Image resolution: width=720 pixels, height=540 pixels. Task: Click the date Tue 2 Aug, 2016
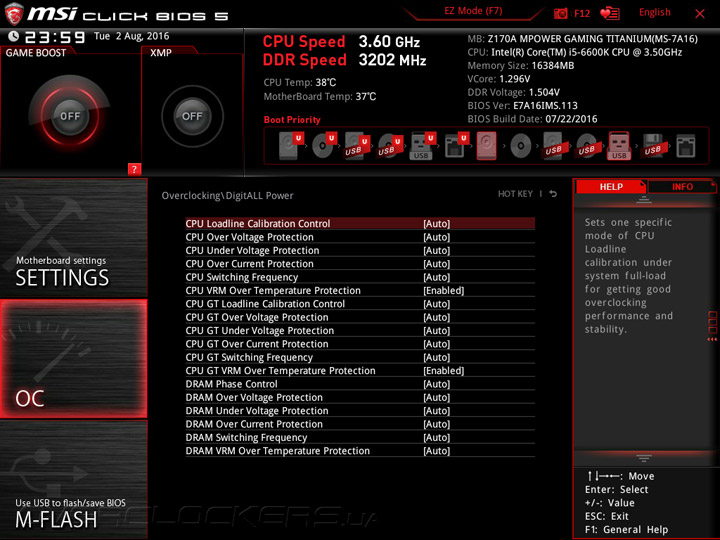[x=131, y=36]
